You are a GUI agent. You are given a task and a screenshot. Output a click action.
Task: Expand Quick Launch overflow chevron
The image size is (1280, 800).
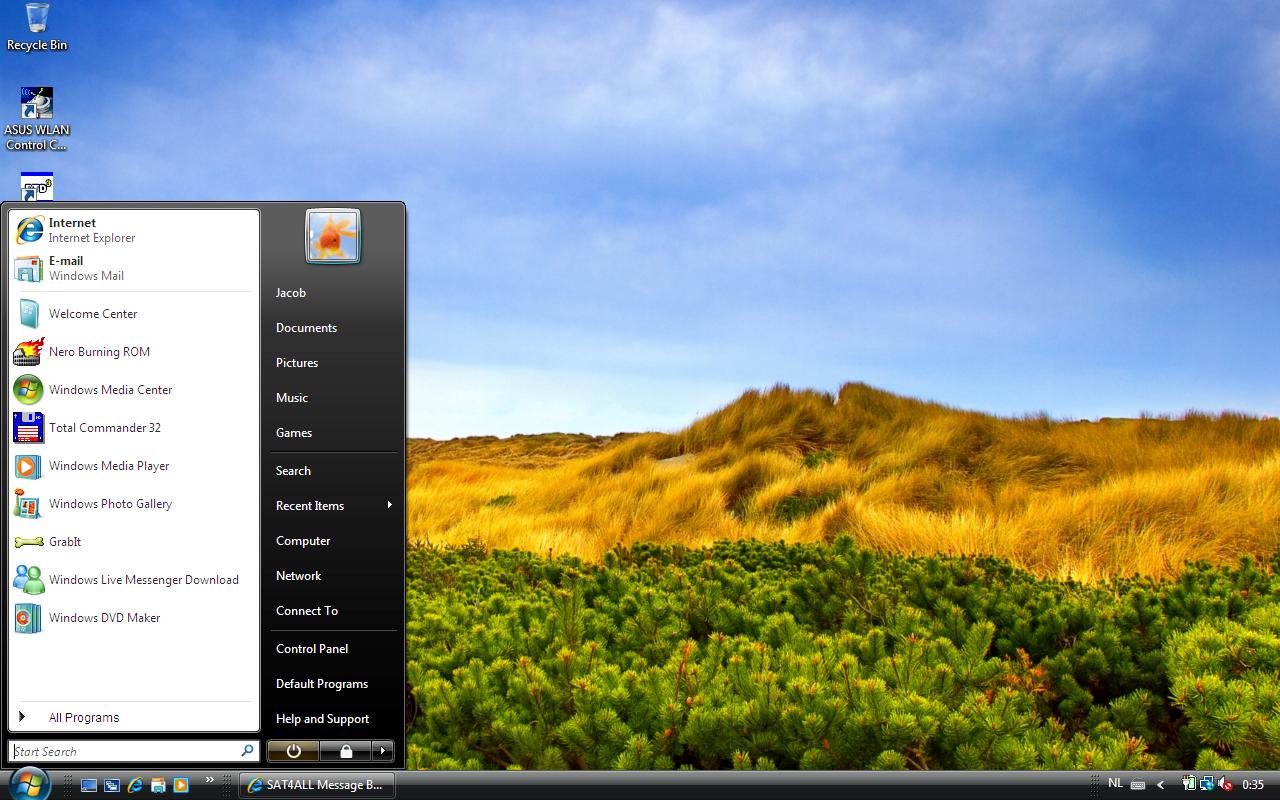209,779
